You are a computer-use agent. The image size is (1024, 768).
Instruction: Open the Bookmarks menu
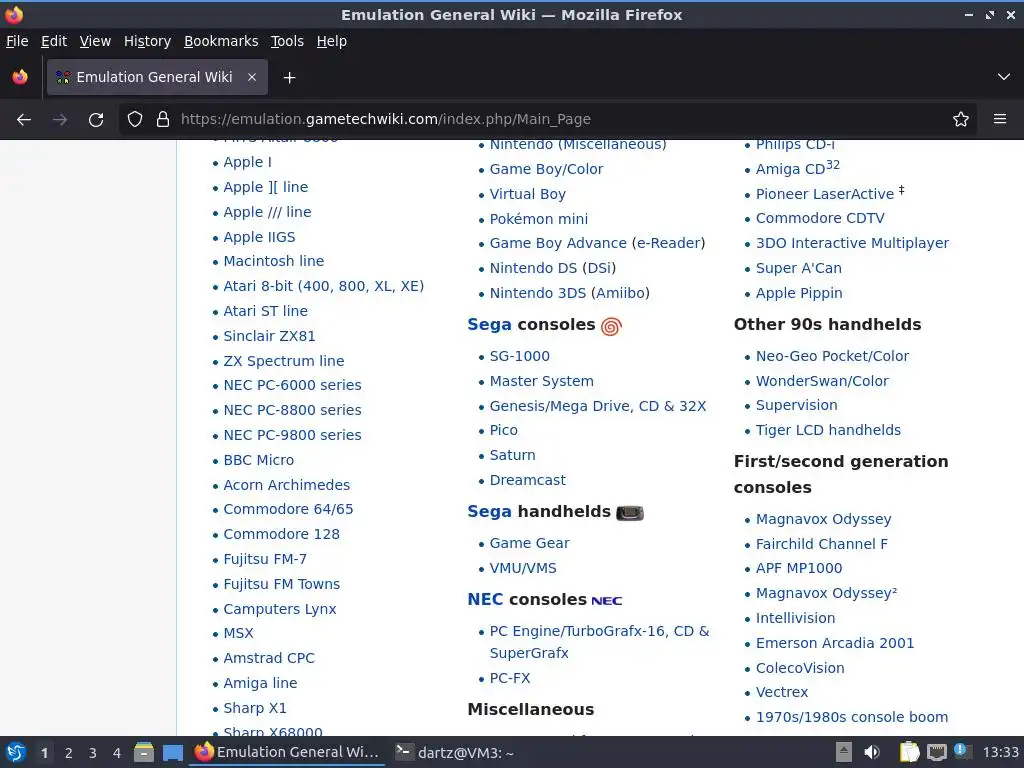221,41
